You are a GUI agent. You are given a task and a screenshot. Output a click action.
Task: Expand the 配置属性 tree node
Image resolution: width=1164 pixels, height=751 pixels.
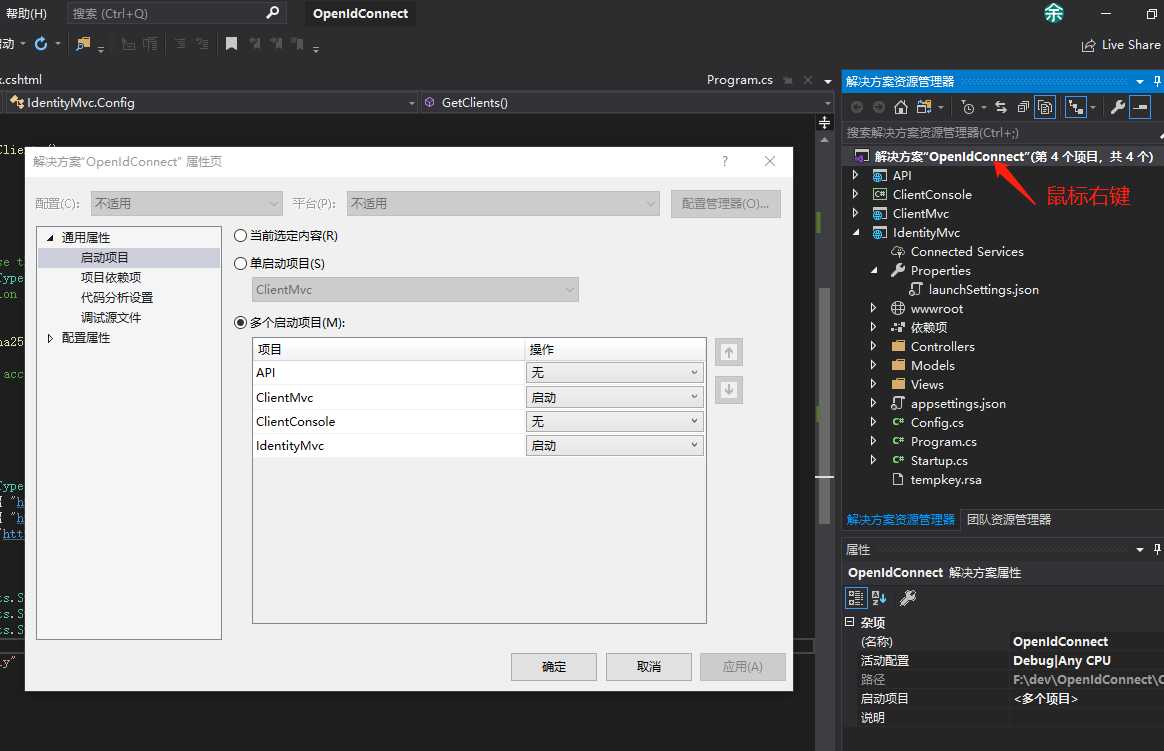50,338
